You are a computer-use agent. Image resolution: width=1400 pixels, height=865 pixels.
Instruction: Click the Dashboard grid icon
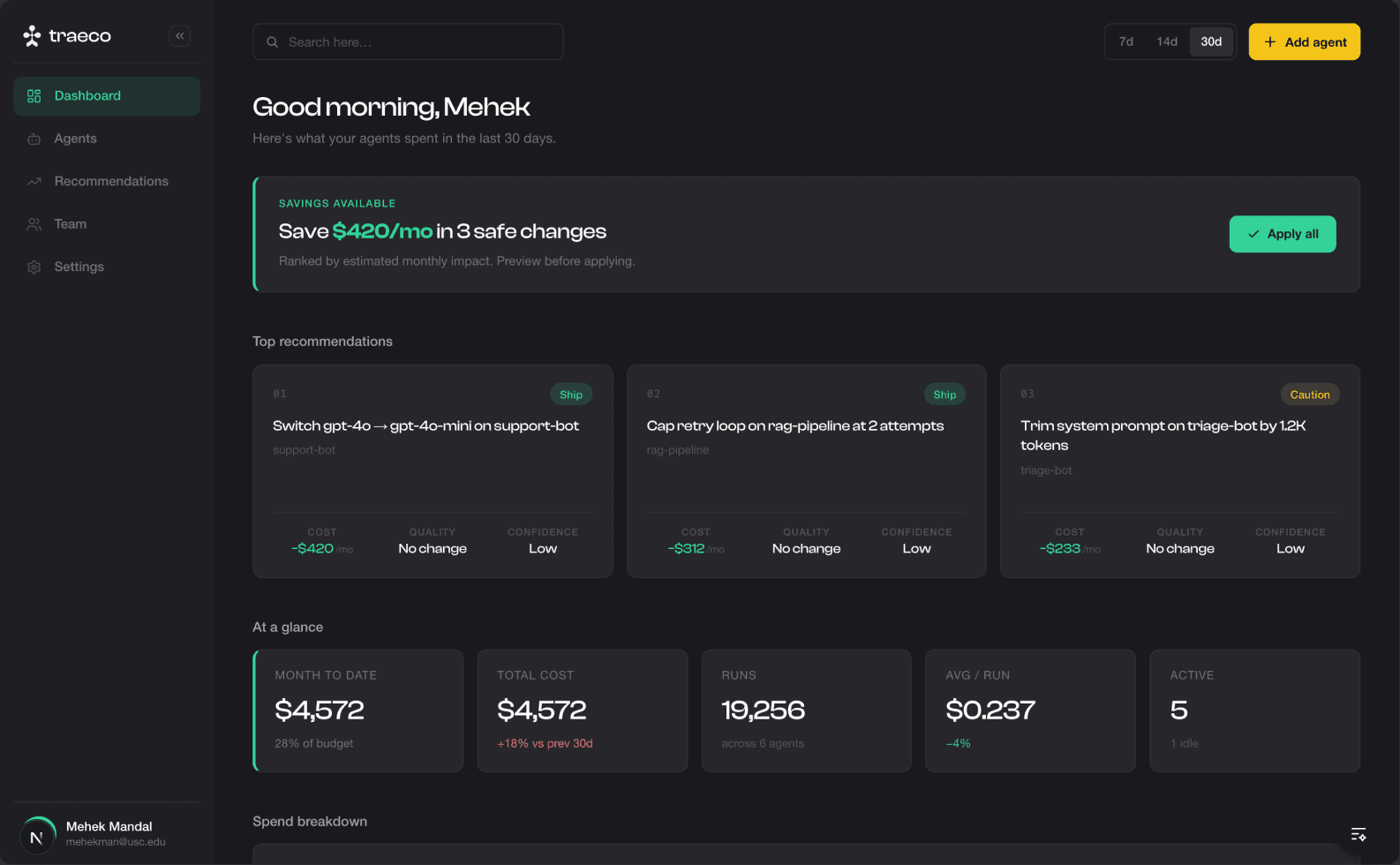tap(34, 96)
